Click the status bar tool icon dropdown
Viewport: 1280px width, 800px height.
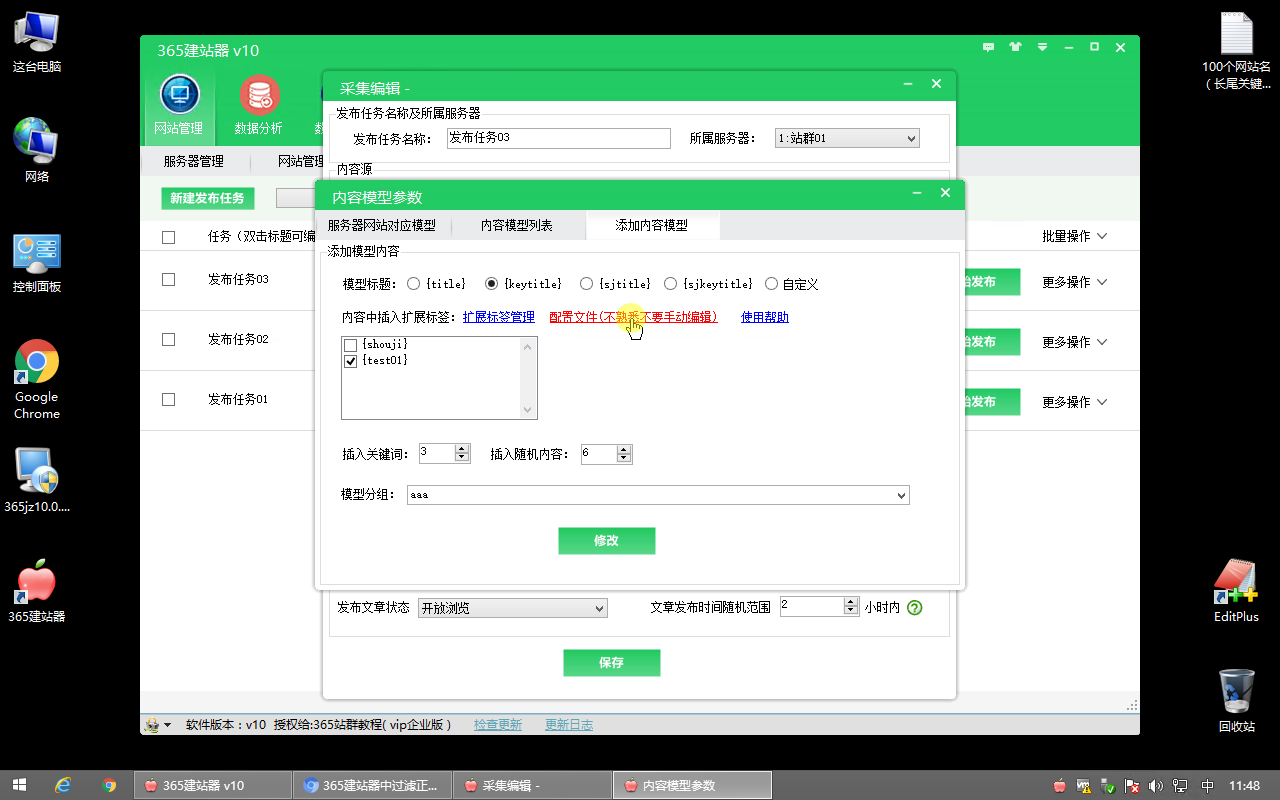[158, 725]
